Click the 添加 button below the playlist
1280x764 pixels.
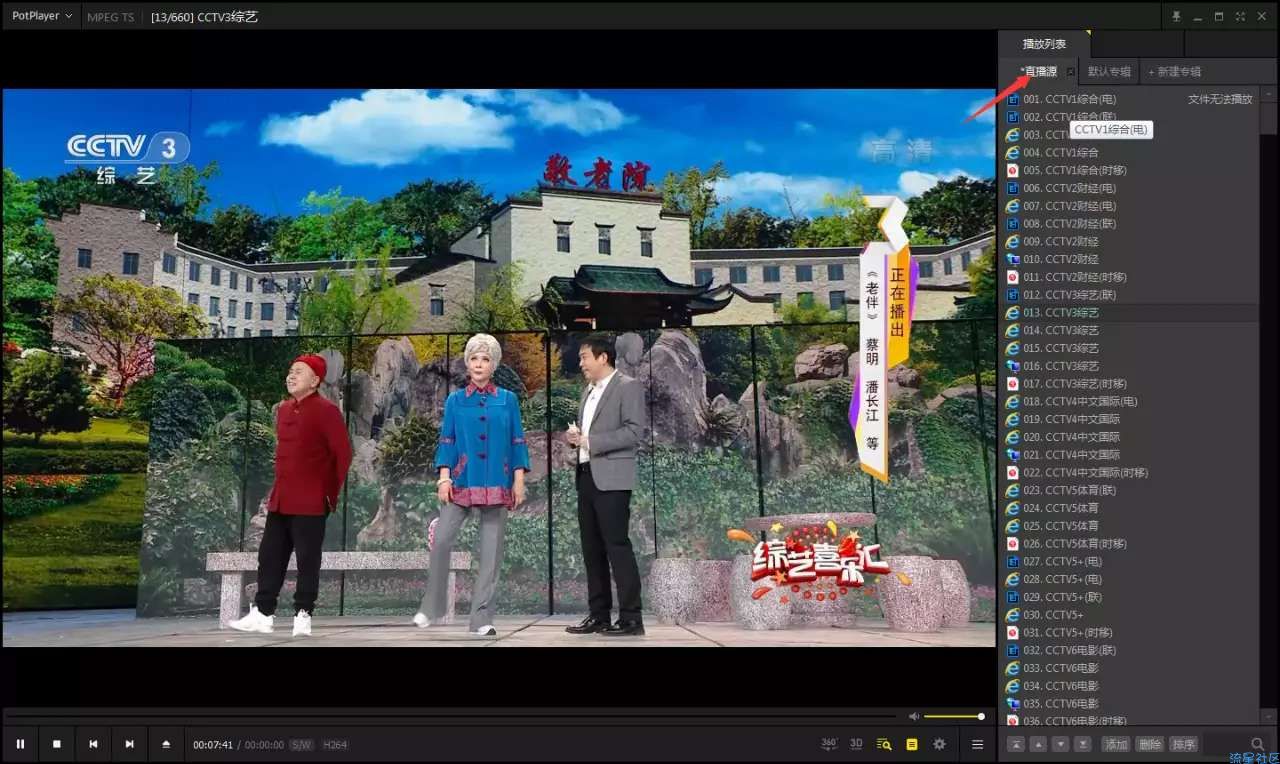[x=1116, y=744]
